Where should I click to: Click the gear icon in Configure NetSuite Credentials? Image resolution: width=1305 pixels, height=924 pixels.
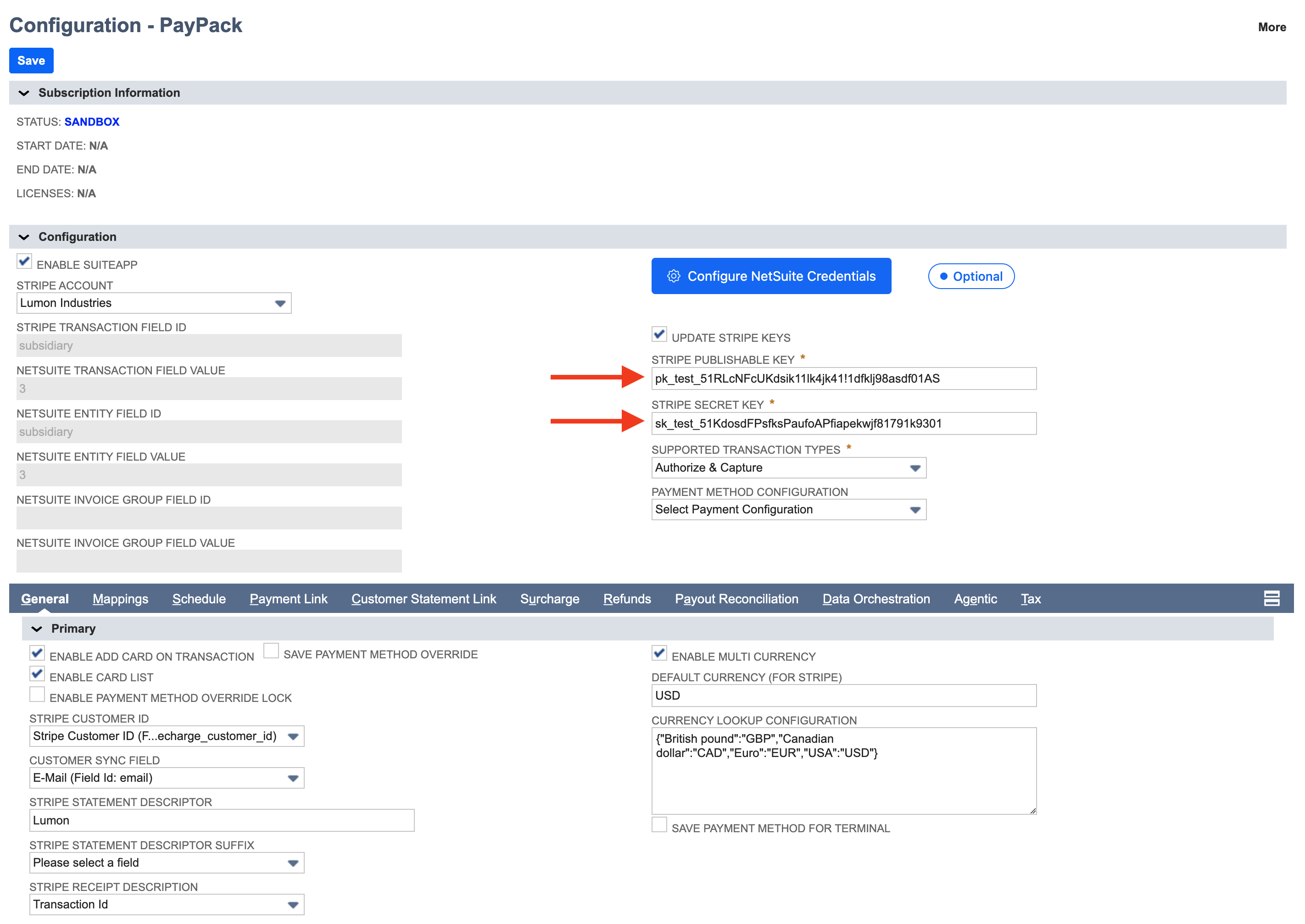point(673,276)
